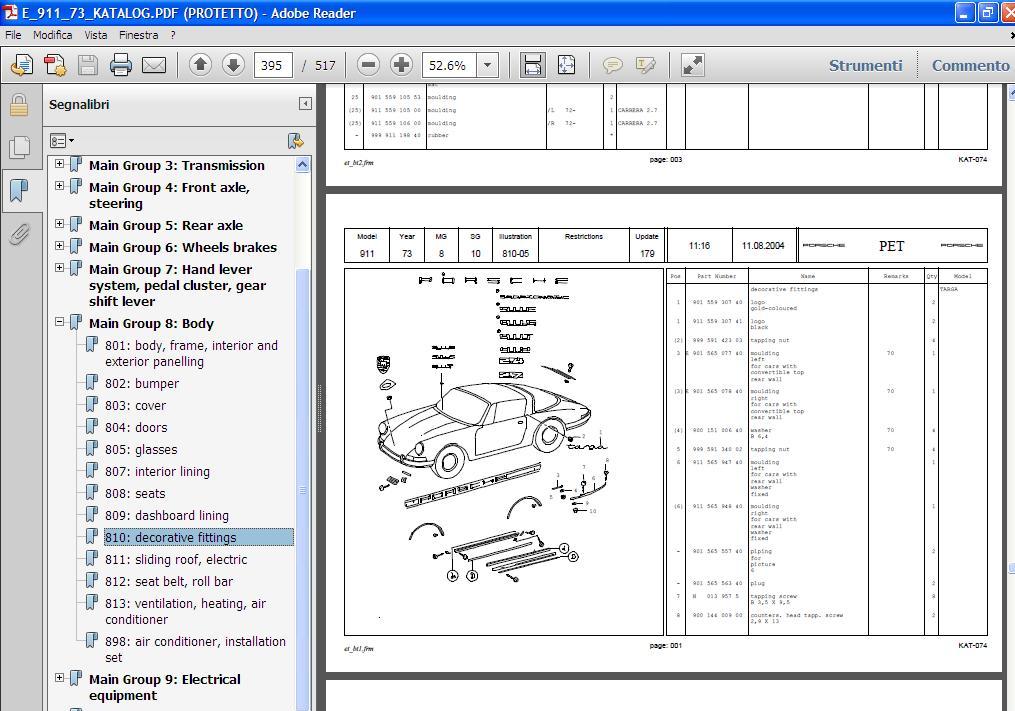Open the Adobe Reader title bar icon
1015x711 pixels.
point(11,12)
